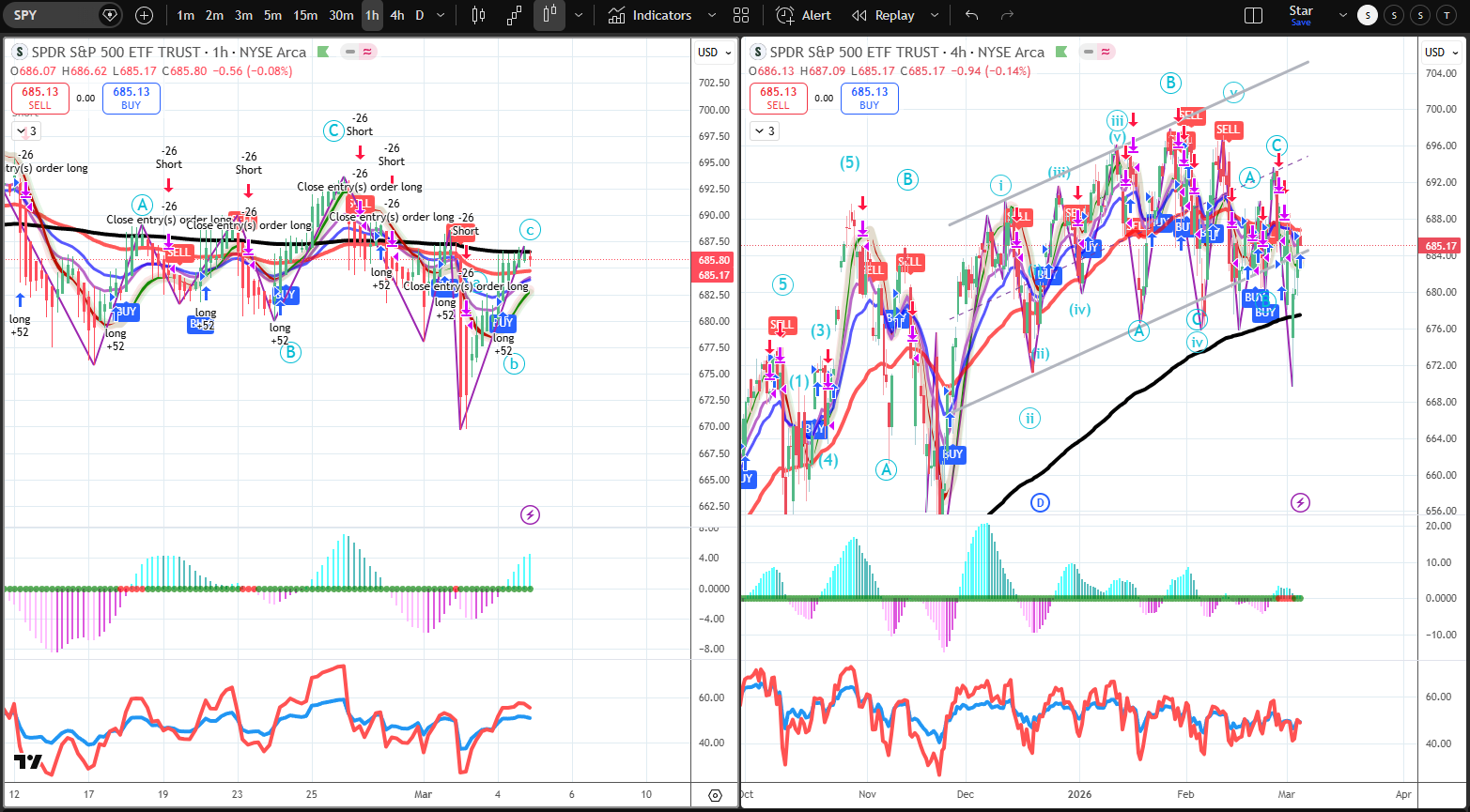Switch interval to 3m

click(243, 15)
